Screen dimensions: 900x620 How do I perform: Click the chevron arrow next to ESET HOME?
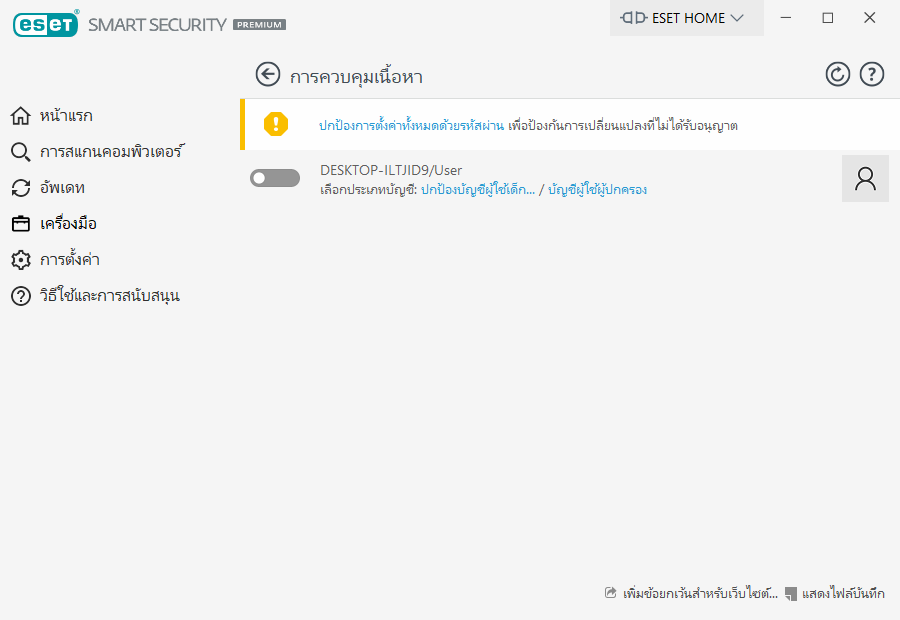[x=737, y=18]
